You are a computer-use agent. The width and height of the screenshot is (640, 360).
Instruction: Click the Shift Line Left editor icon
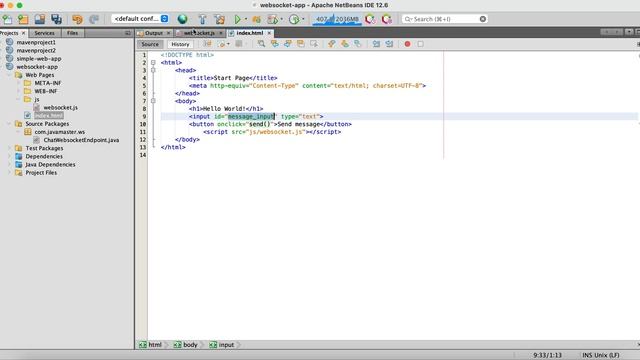coord(376,44)
